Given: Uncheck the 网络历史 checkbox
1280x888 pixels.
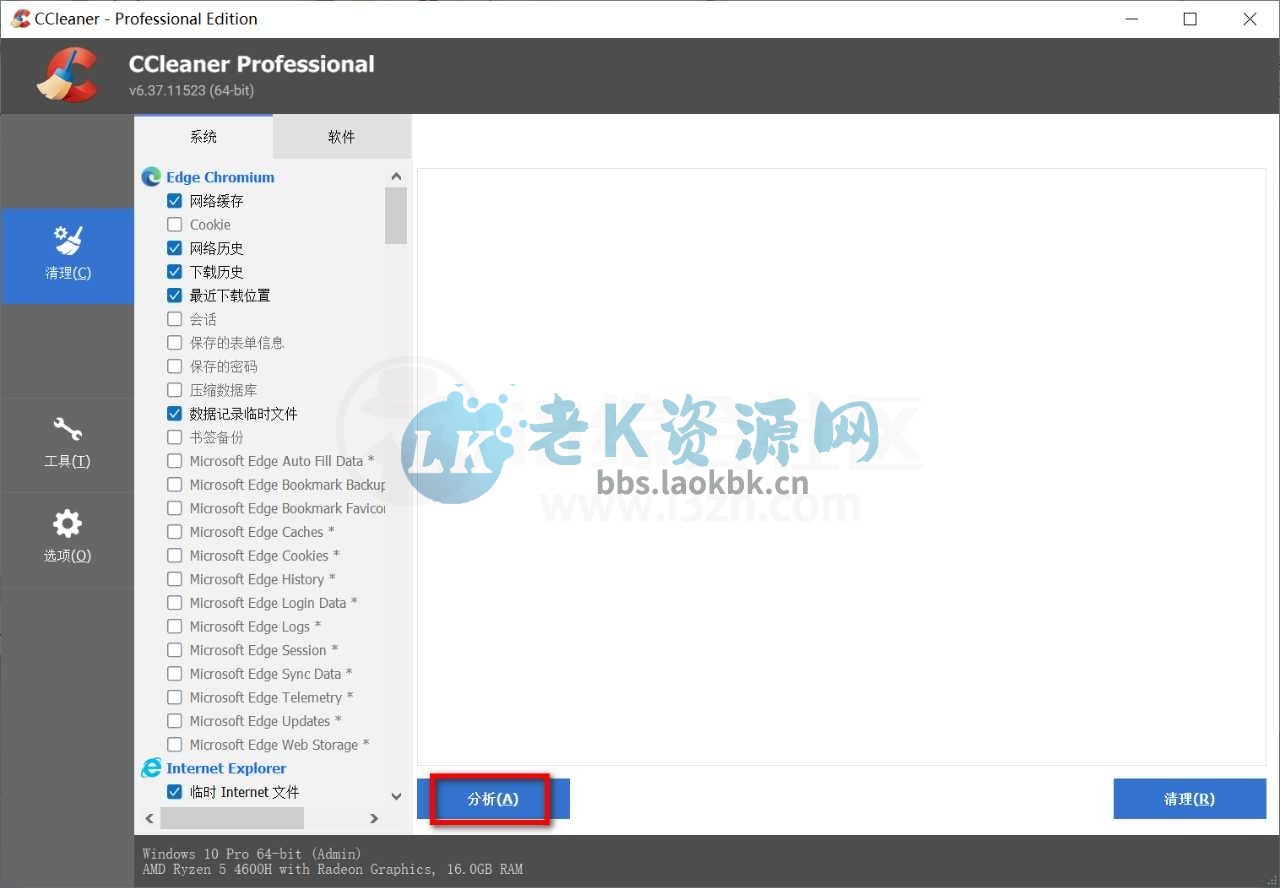Looking at the screenshot, I should (x=174, y=248).
